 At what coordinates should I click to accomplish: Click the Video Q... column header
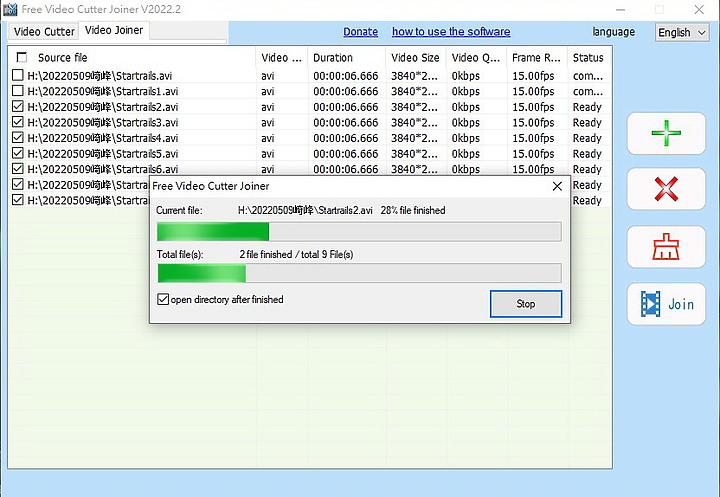click(x=477, y=58)
